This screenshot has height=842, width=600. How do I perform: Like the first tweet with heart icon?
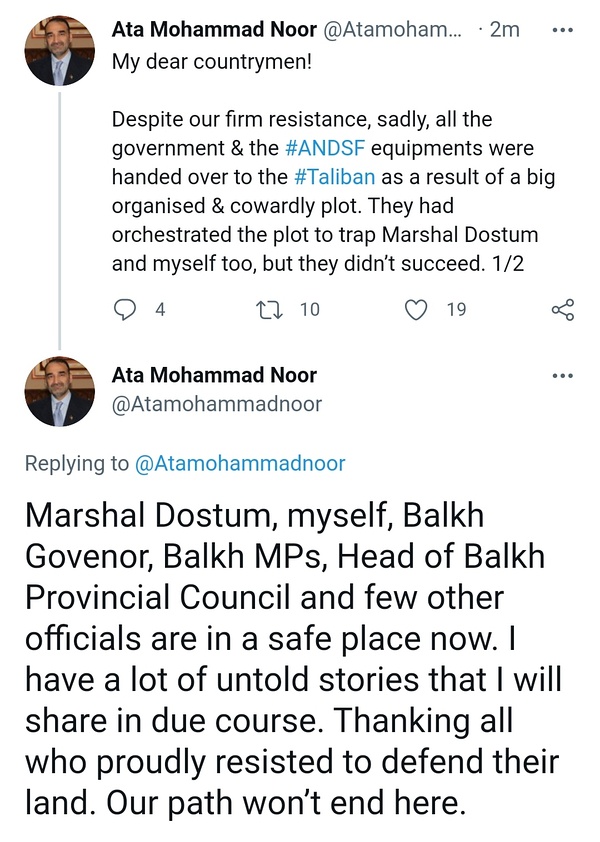[x=415, y=309]
